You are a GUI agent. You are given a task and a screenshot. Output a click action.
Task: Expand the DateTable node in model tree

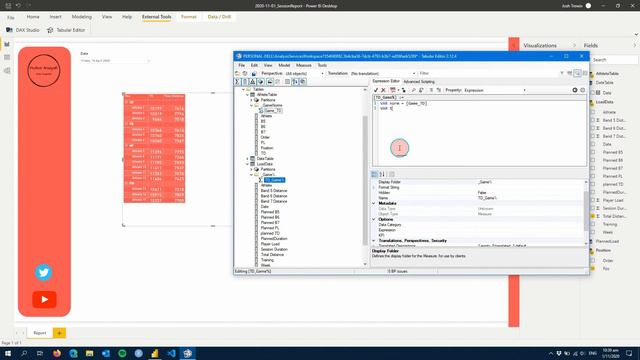pyautogui.click(x=247, y=159)
